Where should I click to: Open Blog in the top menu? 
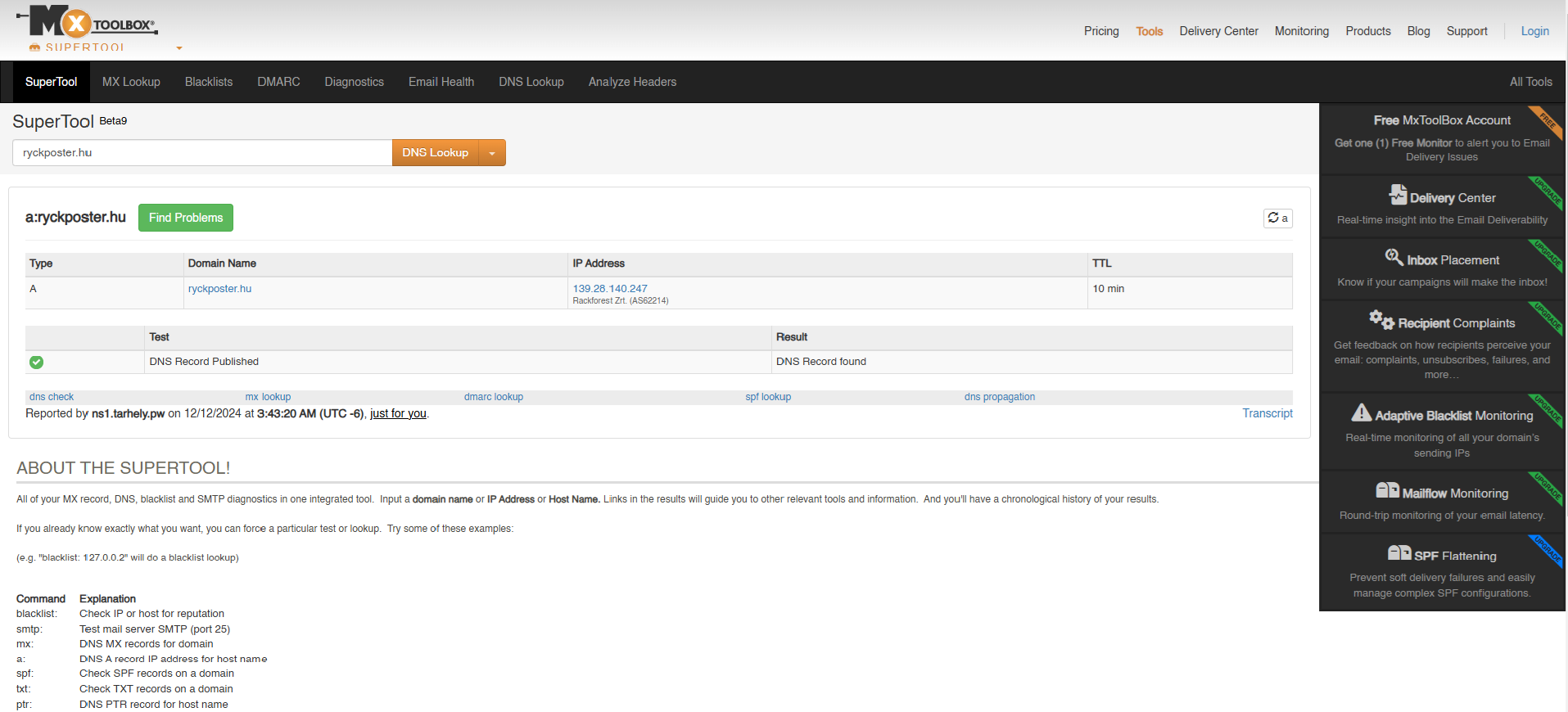[1418, 31]
